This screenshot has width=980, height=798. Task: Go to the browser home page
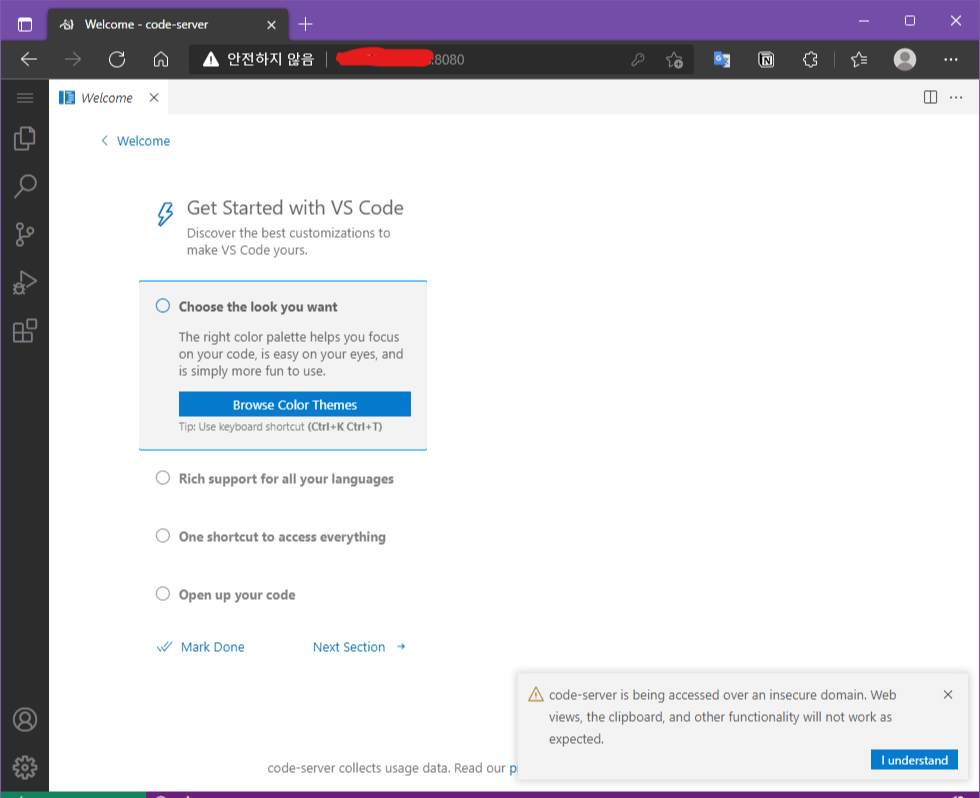(161, 59)
